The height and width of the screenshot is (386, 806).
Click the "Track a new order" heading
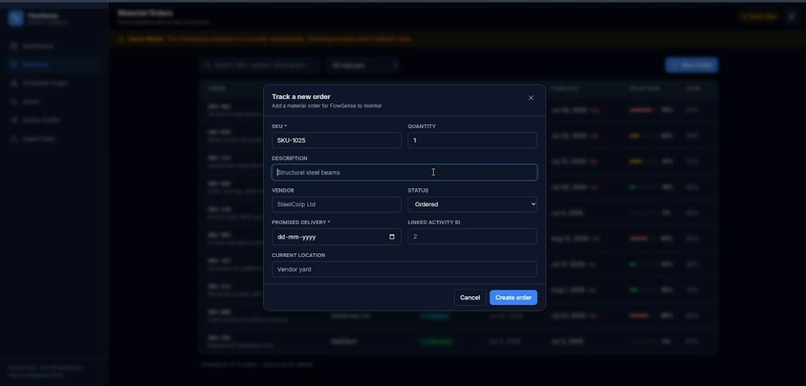click(x=301, y=97)
